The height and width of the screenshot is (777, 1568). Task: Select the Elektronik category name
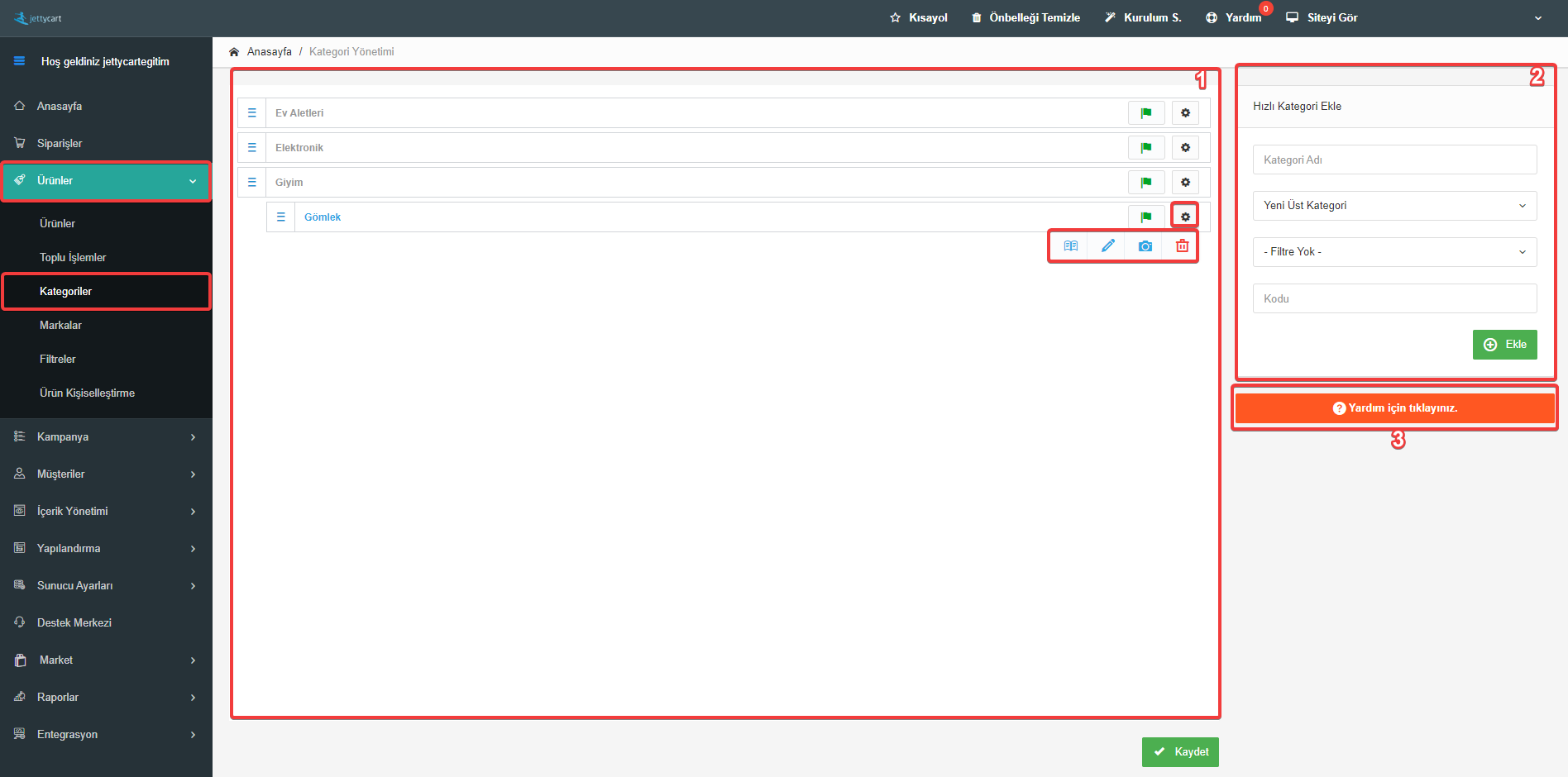[299, 148]
